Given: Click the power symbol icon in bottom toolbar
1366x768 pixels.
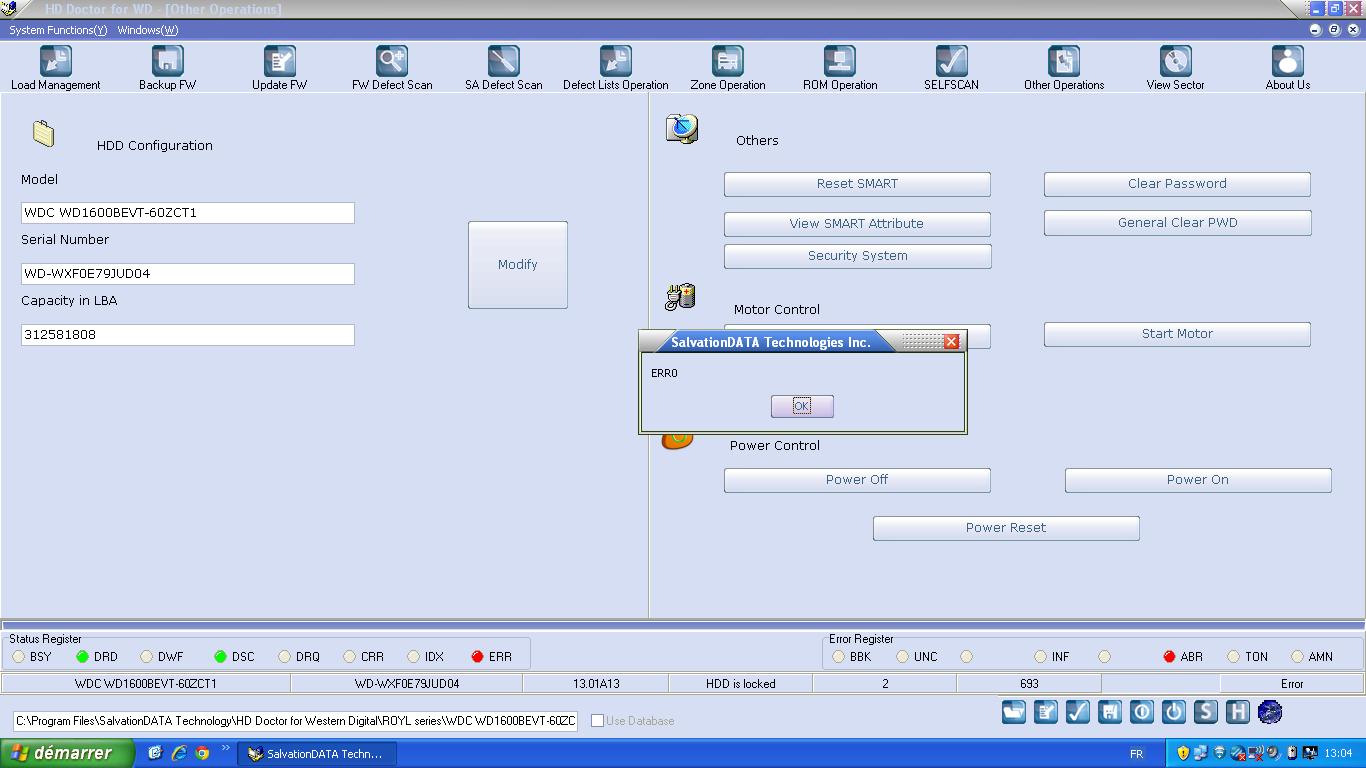Looking at the screenshot, I should [x=1174, y=712].
